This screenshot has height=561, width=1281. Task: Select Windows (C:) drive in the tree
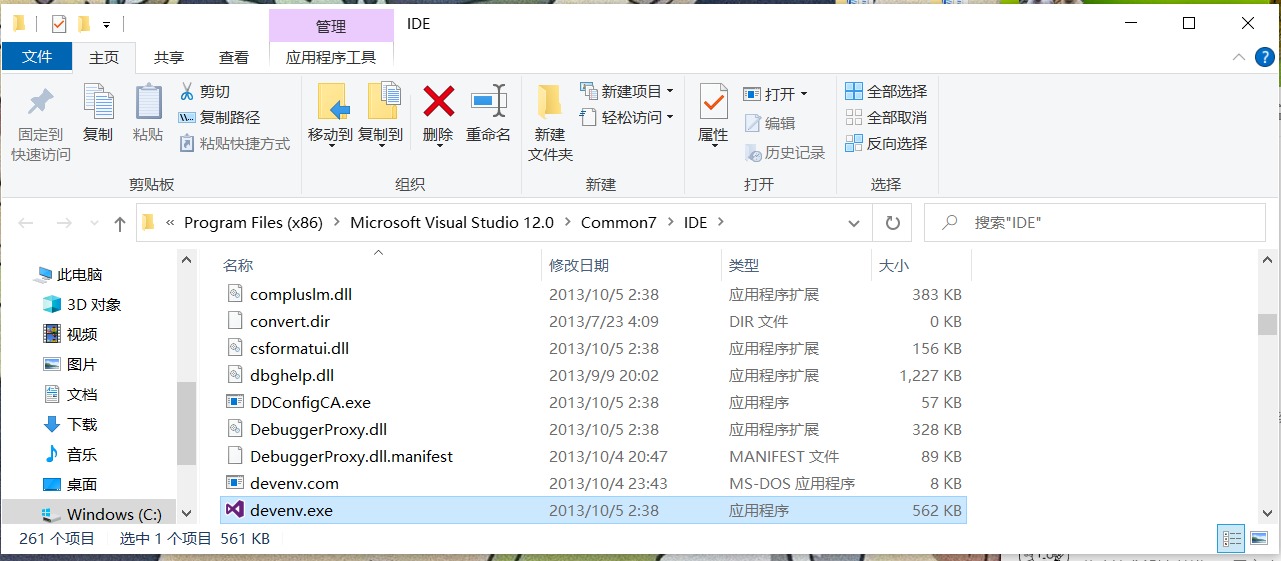[101, 514]
